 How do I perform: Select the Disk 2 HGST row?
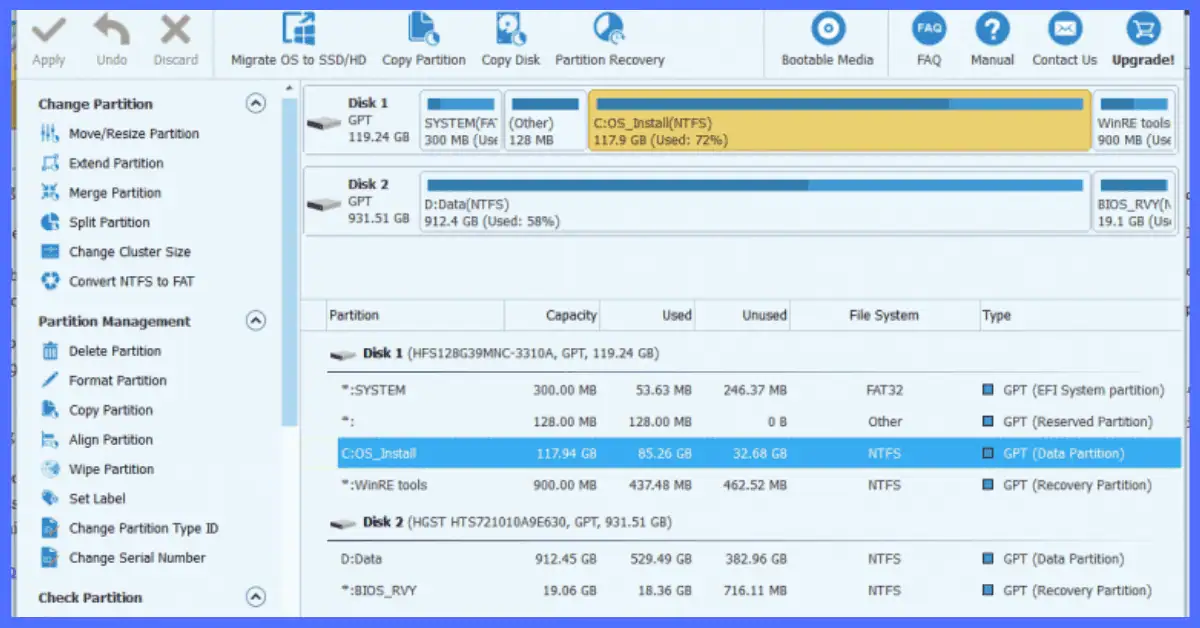coord(755,522)
